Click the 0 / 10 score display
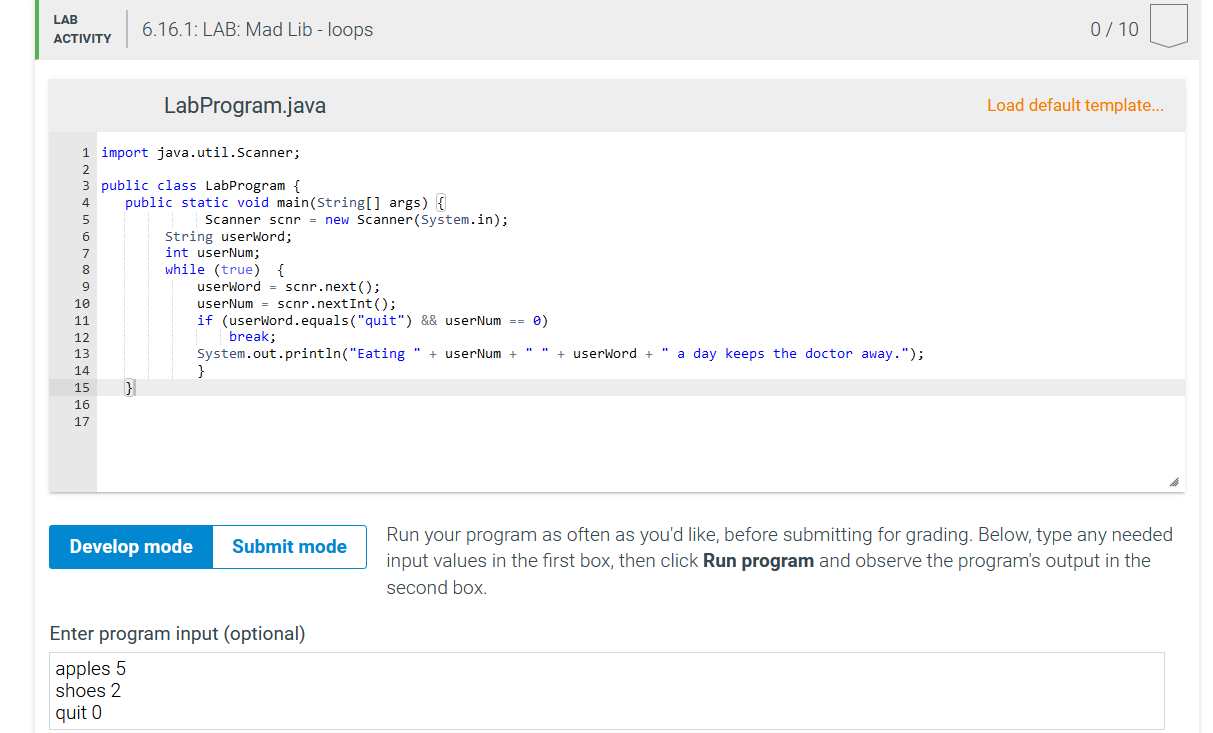The image size is (1213, 733). tap(1114, 29)
